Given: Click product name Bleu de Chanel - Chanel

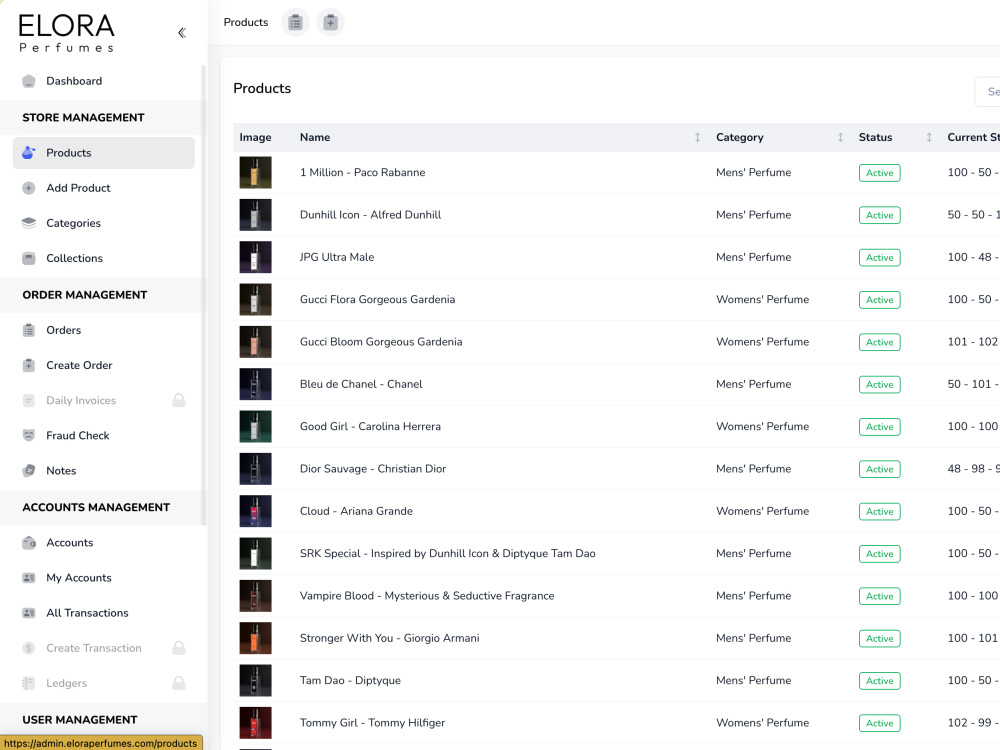Looking at the screenshot, I should pyautogui.click(x=361, y=384).
